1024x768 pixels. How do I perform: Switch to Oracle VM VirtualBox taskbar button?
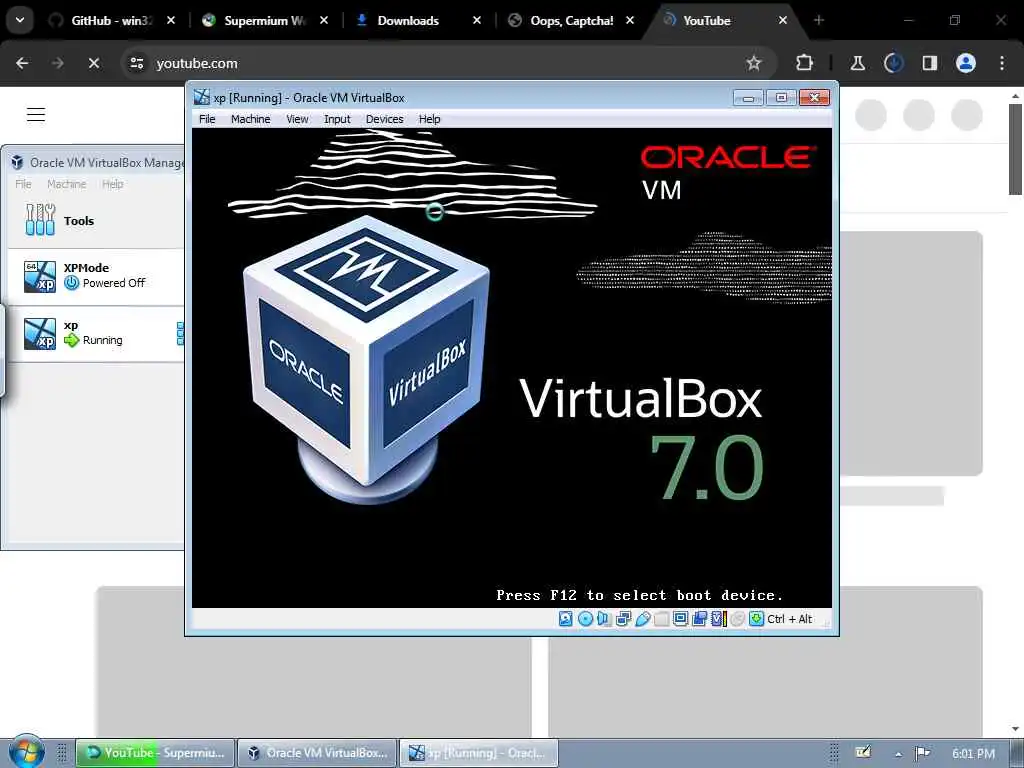point(317,753)
